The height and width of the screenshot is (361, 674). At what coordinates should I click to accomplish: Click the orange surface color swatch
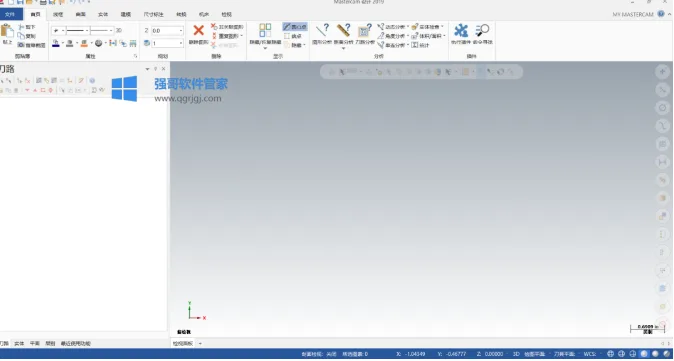[x=84, y=43]
